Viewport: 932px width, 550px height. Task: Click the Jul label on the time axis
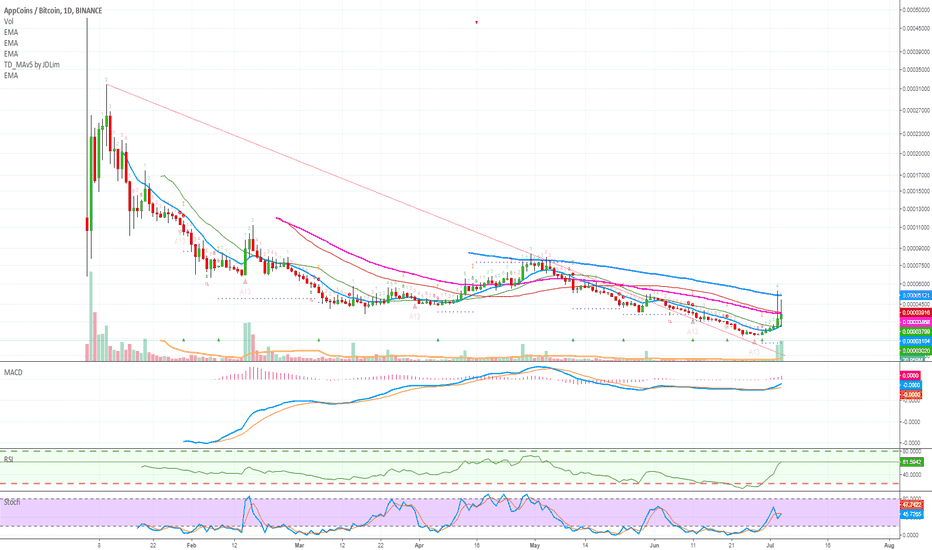[x=770, y=545]
